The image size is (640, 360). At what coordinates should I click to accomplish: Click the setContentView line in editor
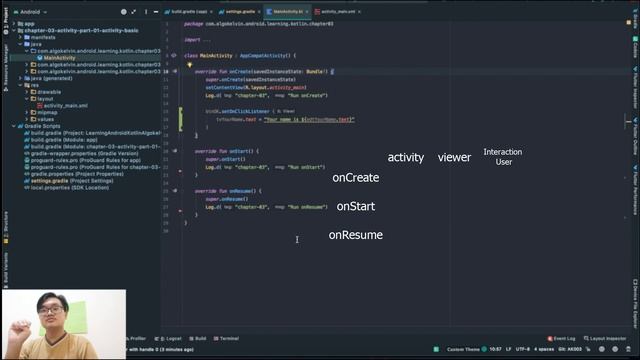click(x=256, y=87)
